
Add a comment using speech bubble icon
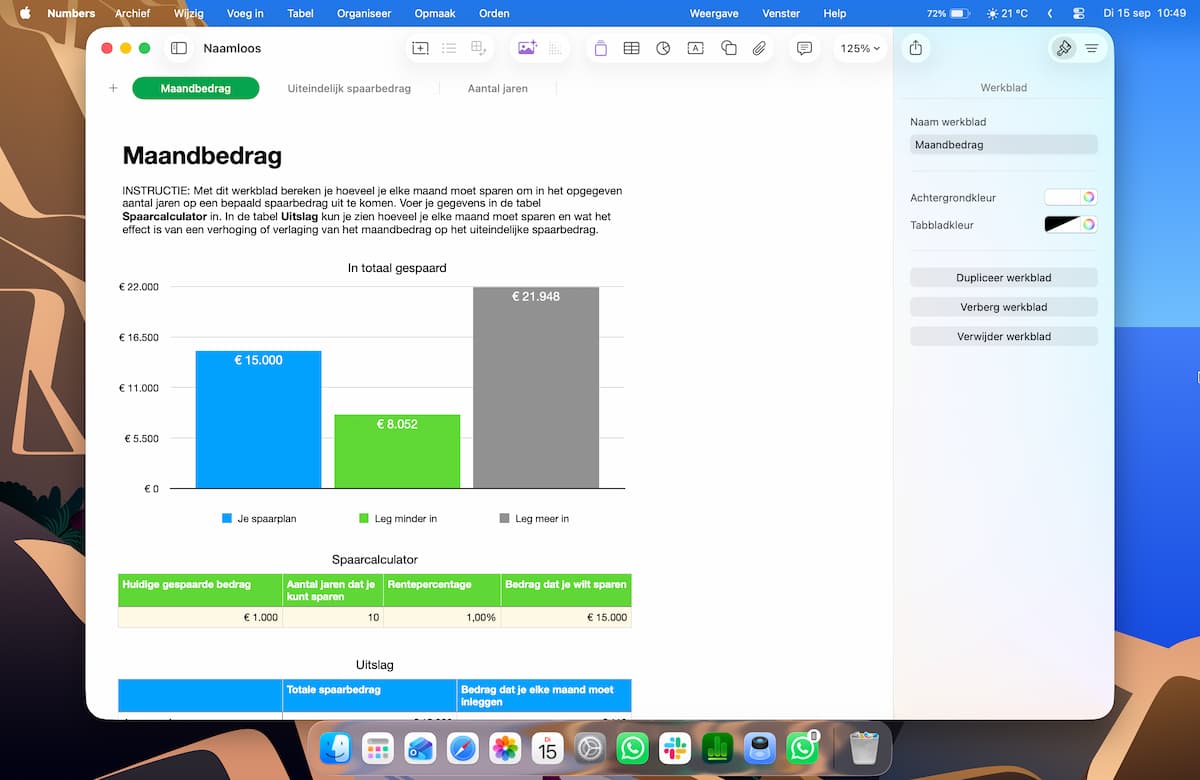[804, 48]
